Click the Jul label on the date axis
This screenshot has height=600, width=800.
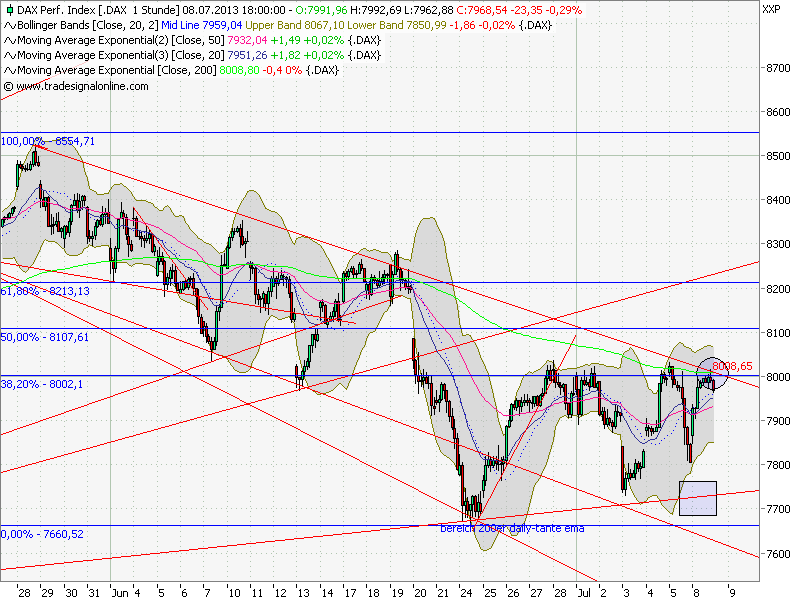pos(584,593)
